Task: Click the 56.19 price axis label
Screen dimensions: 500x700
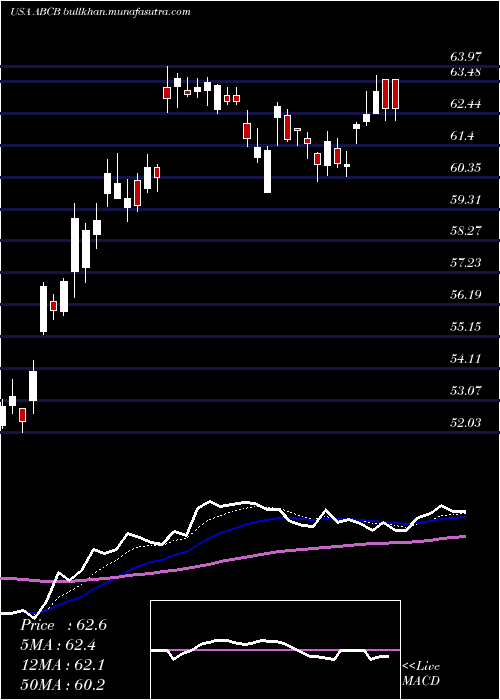Action: [466, 295]
